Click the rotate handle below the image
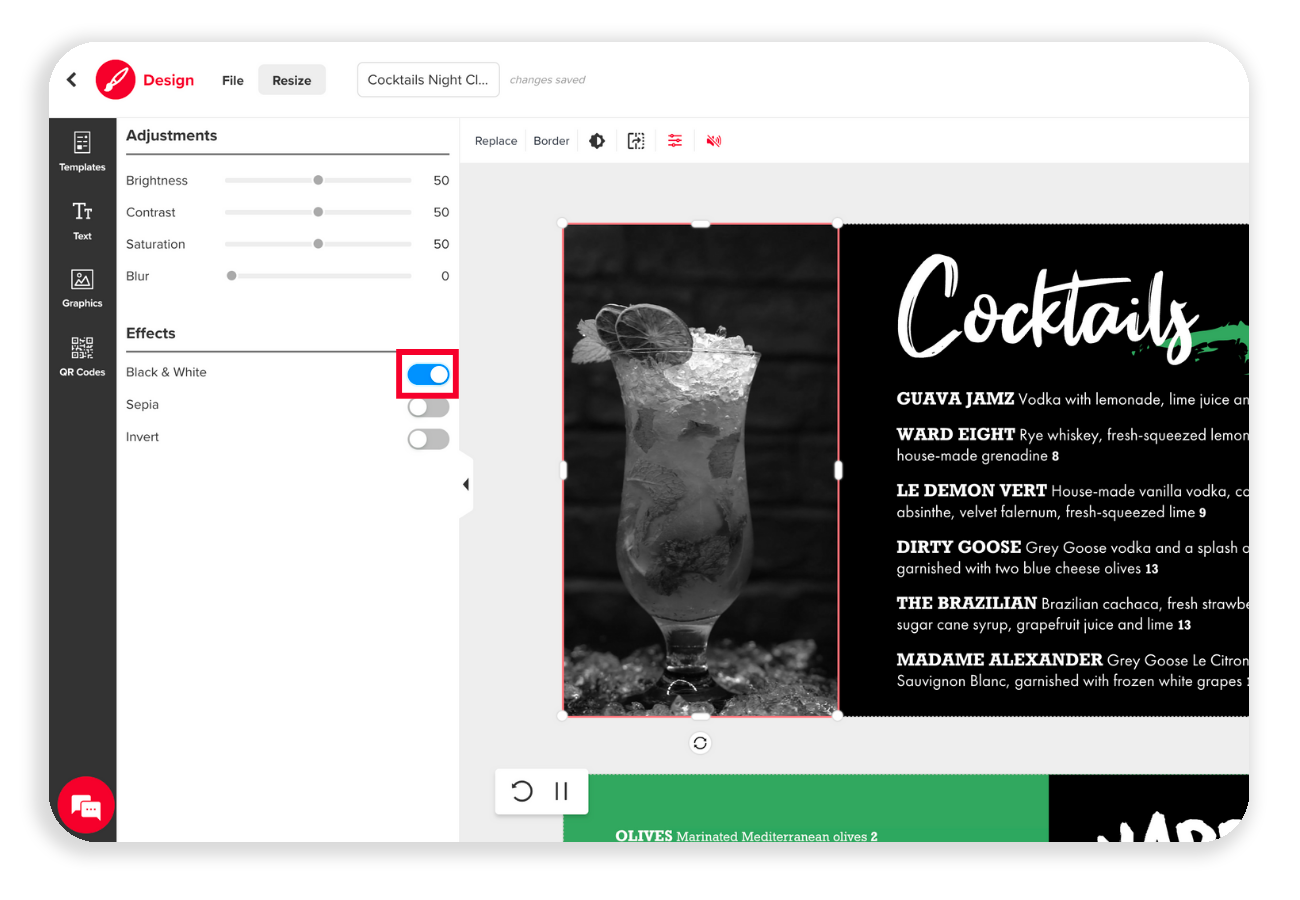 coord(700,743)
